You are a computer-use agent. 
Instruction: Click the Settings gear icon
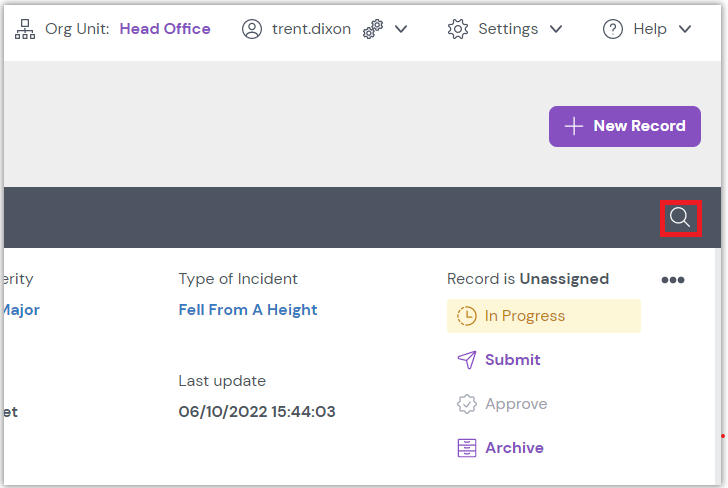pyautogui.click(x=458, y=29)
